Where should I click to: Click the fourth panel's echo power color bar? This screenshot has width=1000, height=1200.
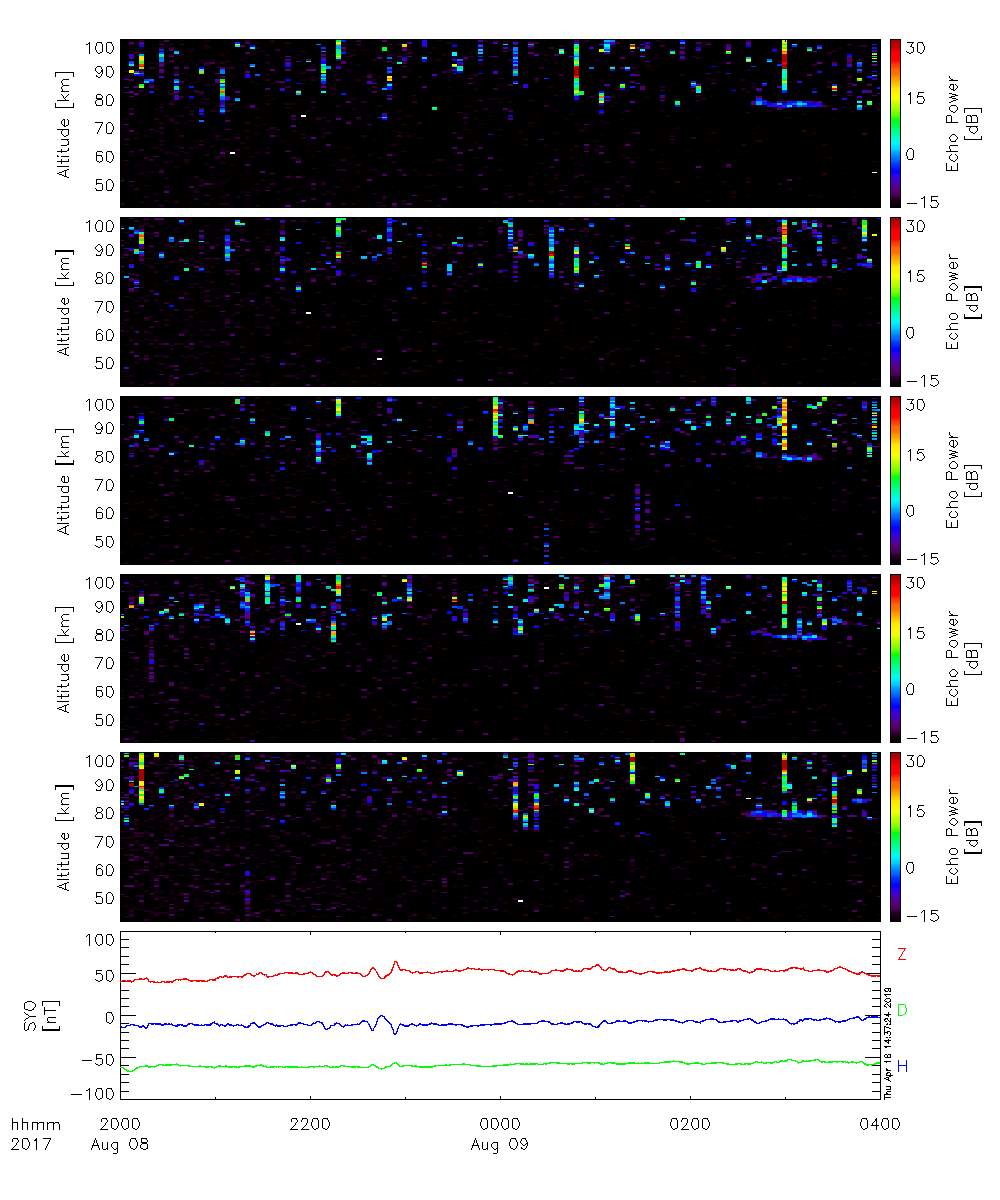pos(897,658)
